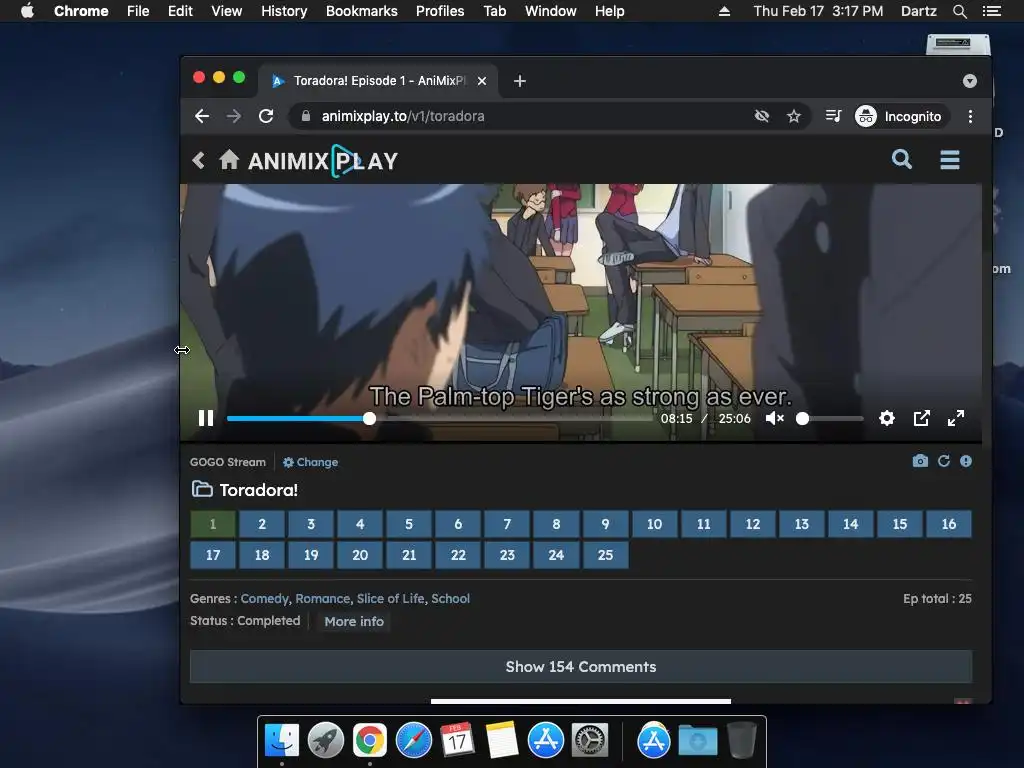Reload the current page
Screen dimensions: 1024x768
(266, 116)
